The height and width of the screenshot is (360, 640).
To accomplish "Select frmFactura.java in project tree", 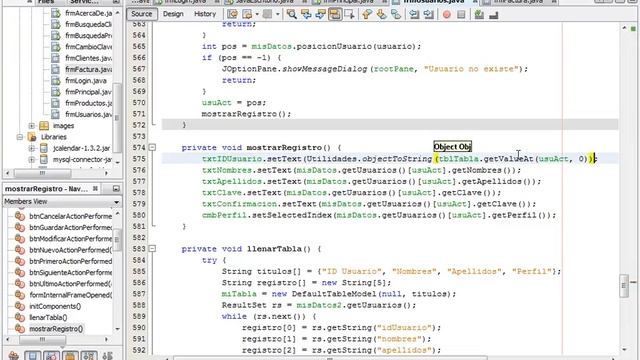I will pyautogui.click(x=88, y=69).
